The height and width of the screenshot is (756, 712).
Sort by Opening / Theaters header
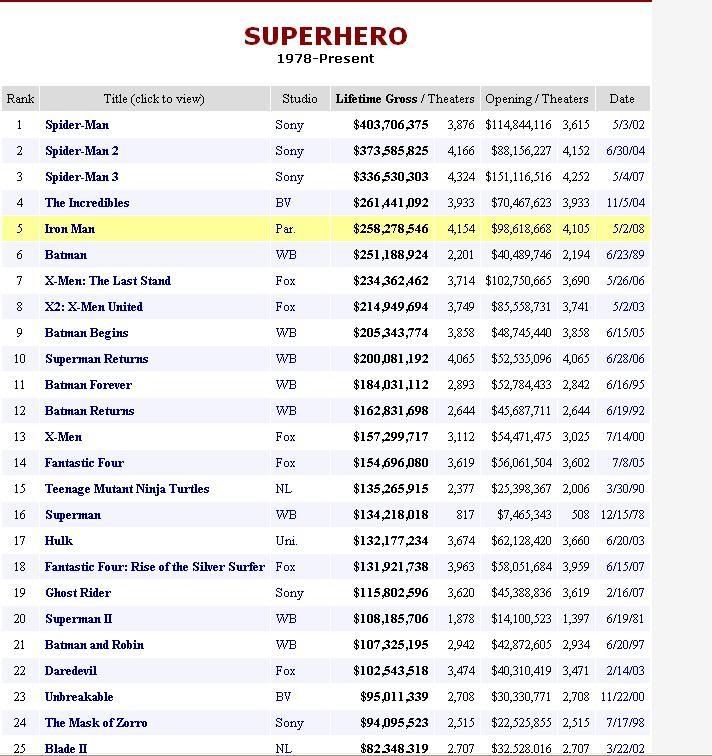coord(537,99)
